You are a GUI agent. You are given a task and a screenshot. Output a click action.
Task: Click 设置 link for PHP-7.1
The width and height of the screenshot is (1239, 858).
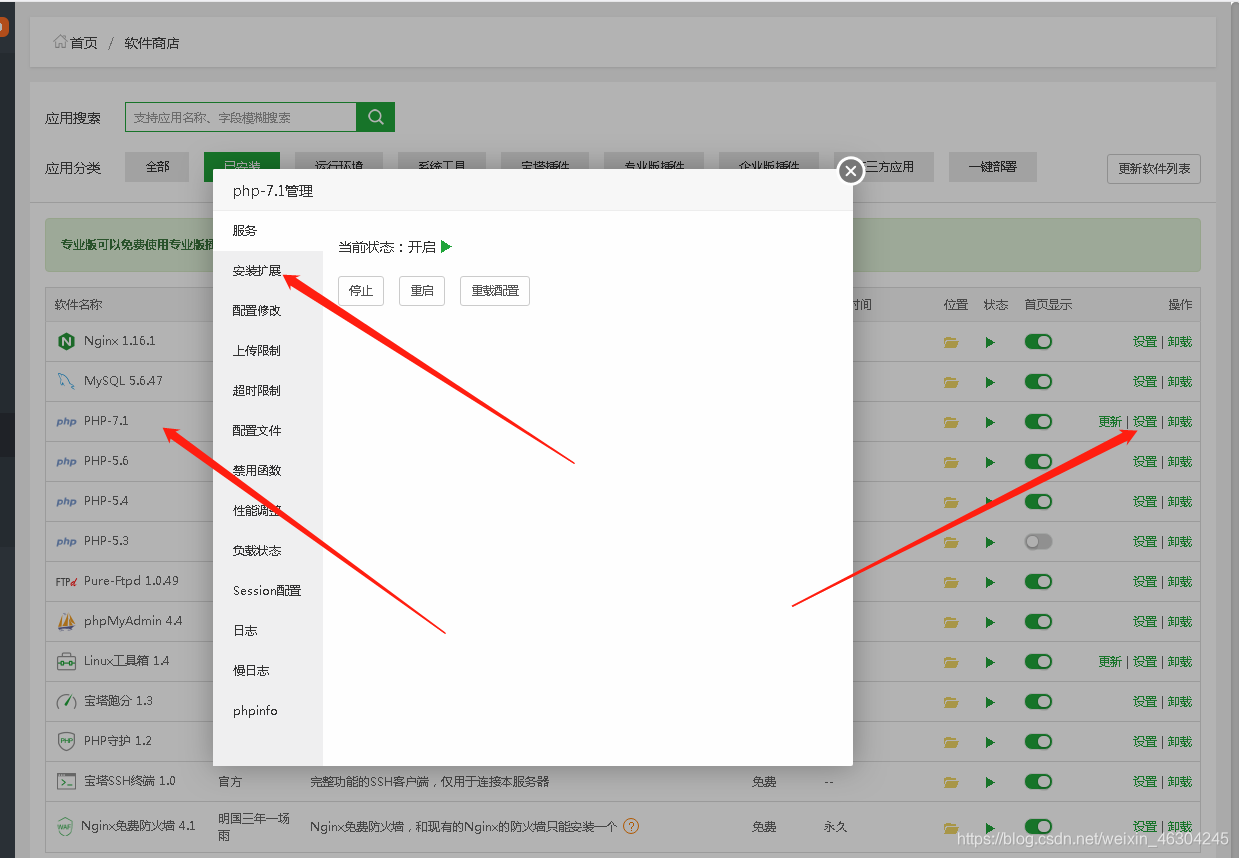pyautogui.click(x=1145, y=422)
